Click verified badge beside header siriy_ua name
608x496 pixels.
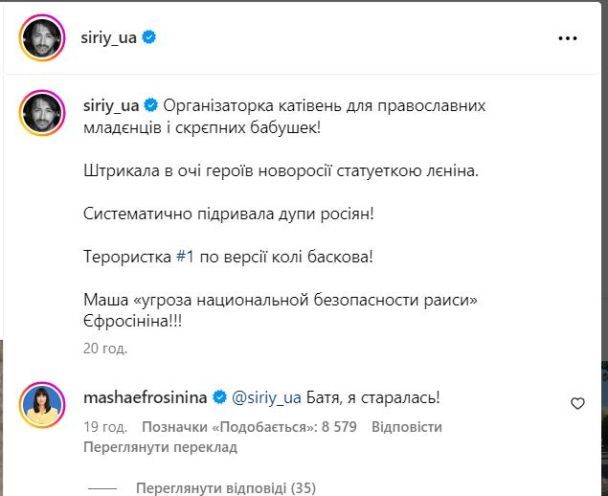[x=149, y=38]
